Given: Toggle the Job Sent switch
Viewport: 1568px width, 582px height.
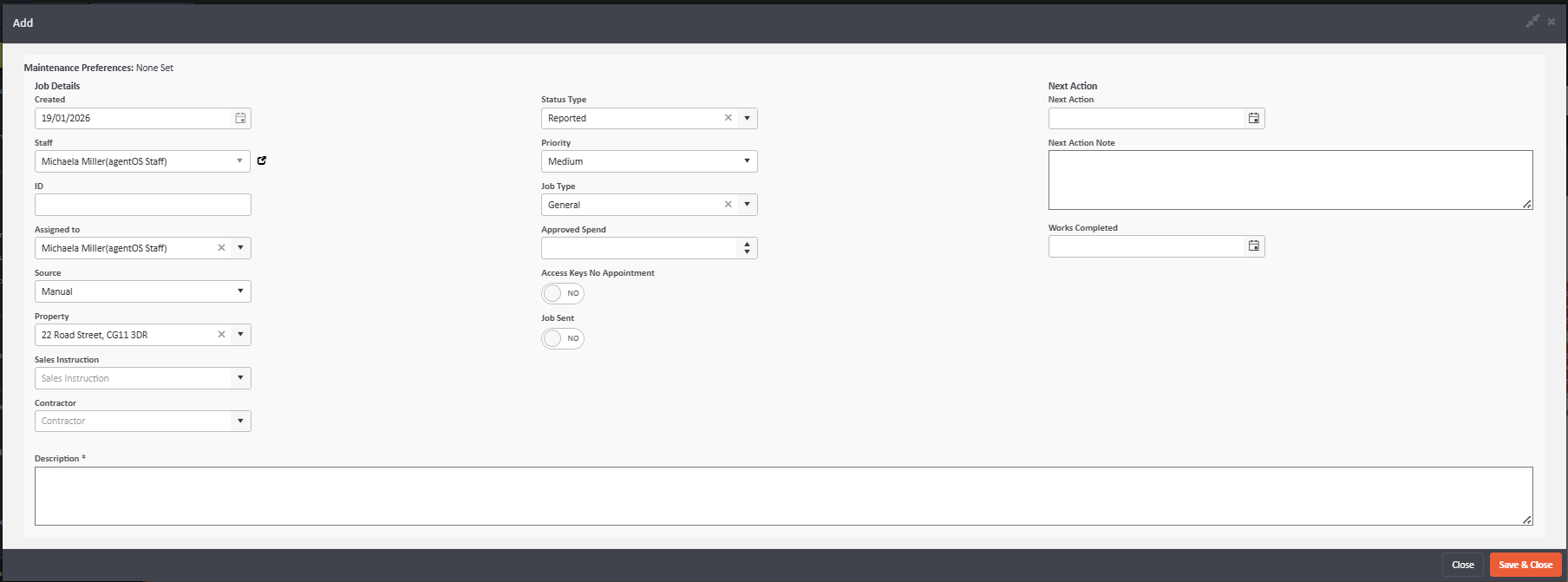Looking at the screenshot, I should pyautogui.click(x=562, y=338).
